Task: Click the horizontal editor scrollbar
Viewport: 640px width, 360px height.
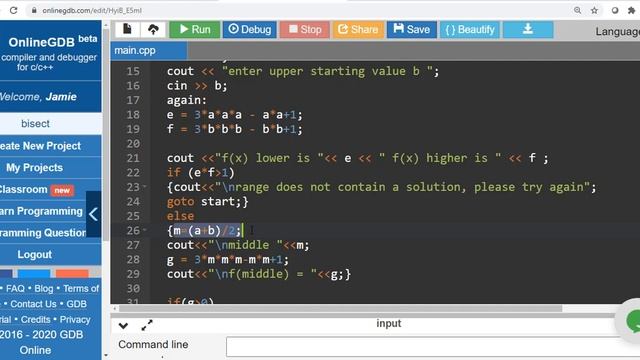Action: [x=340, y=308]
